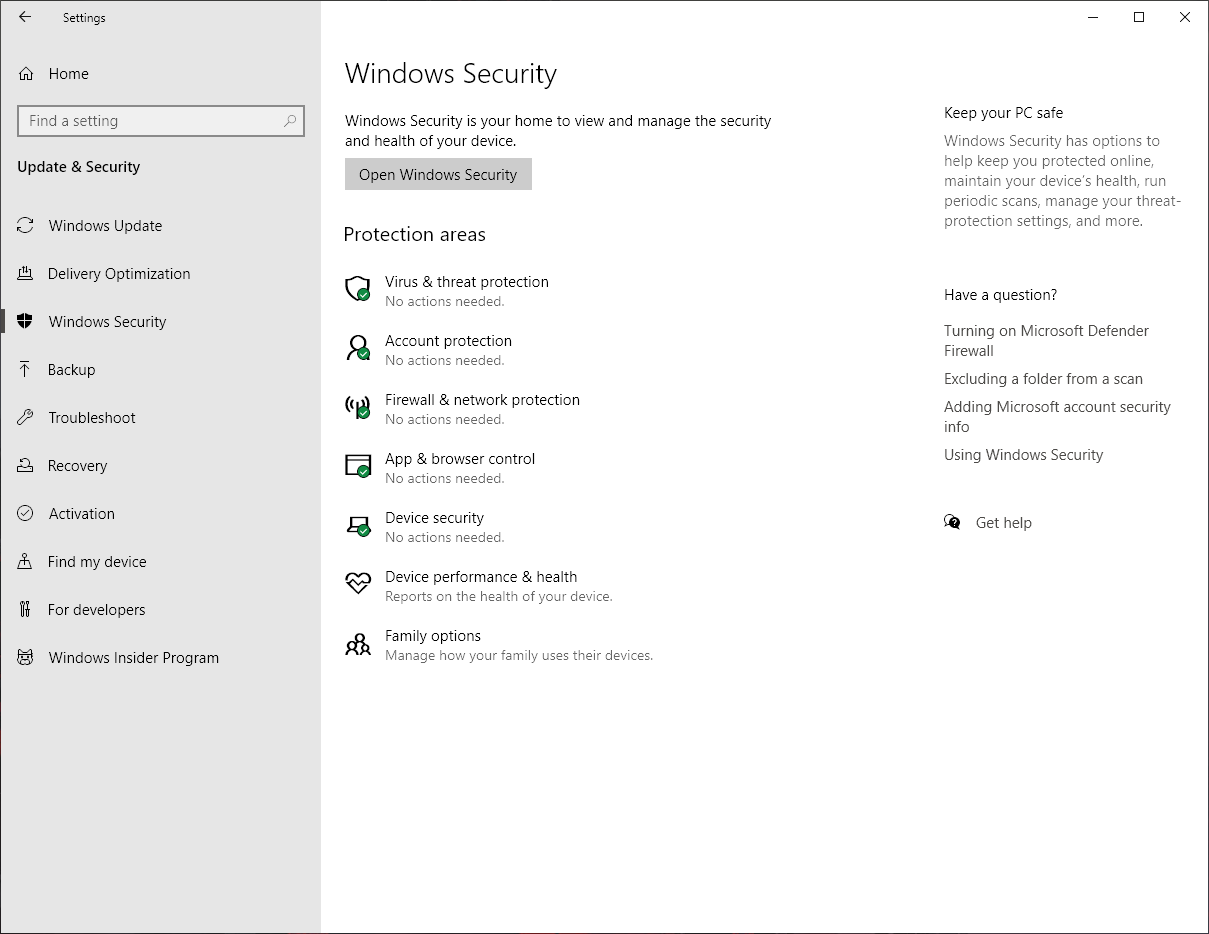This screenshot has height=934, width=1209.
Task: Click the App & browser control window icon
Action: [358, 467]
